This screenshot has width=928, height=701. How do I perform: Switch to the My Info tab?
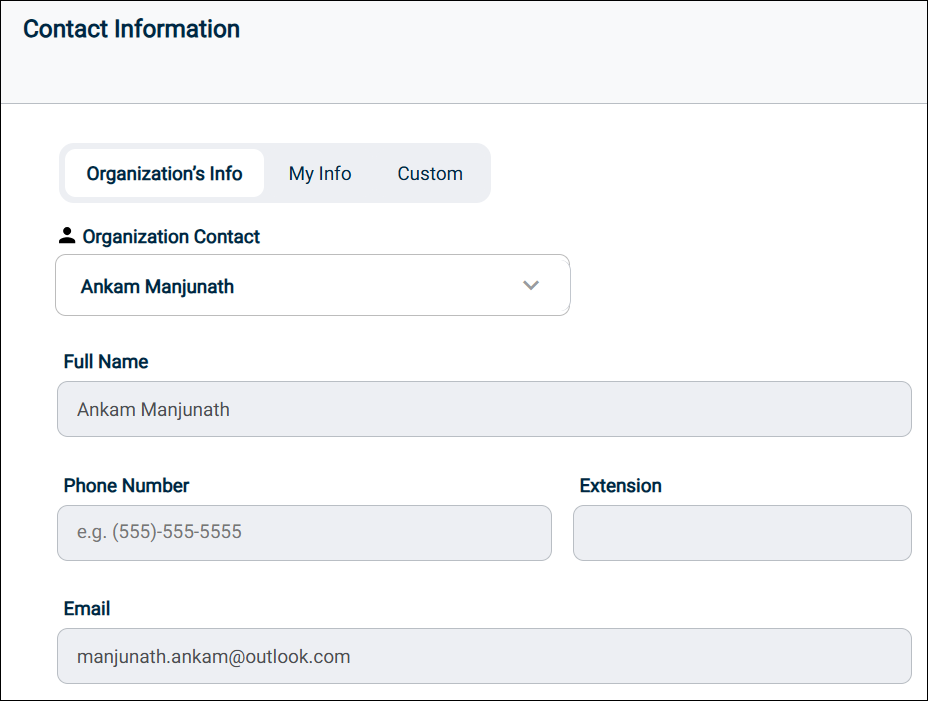[320, 174]
